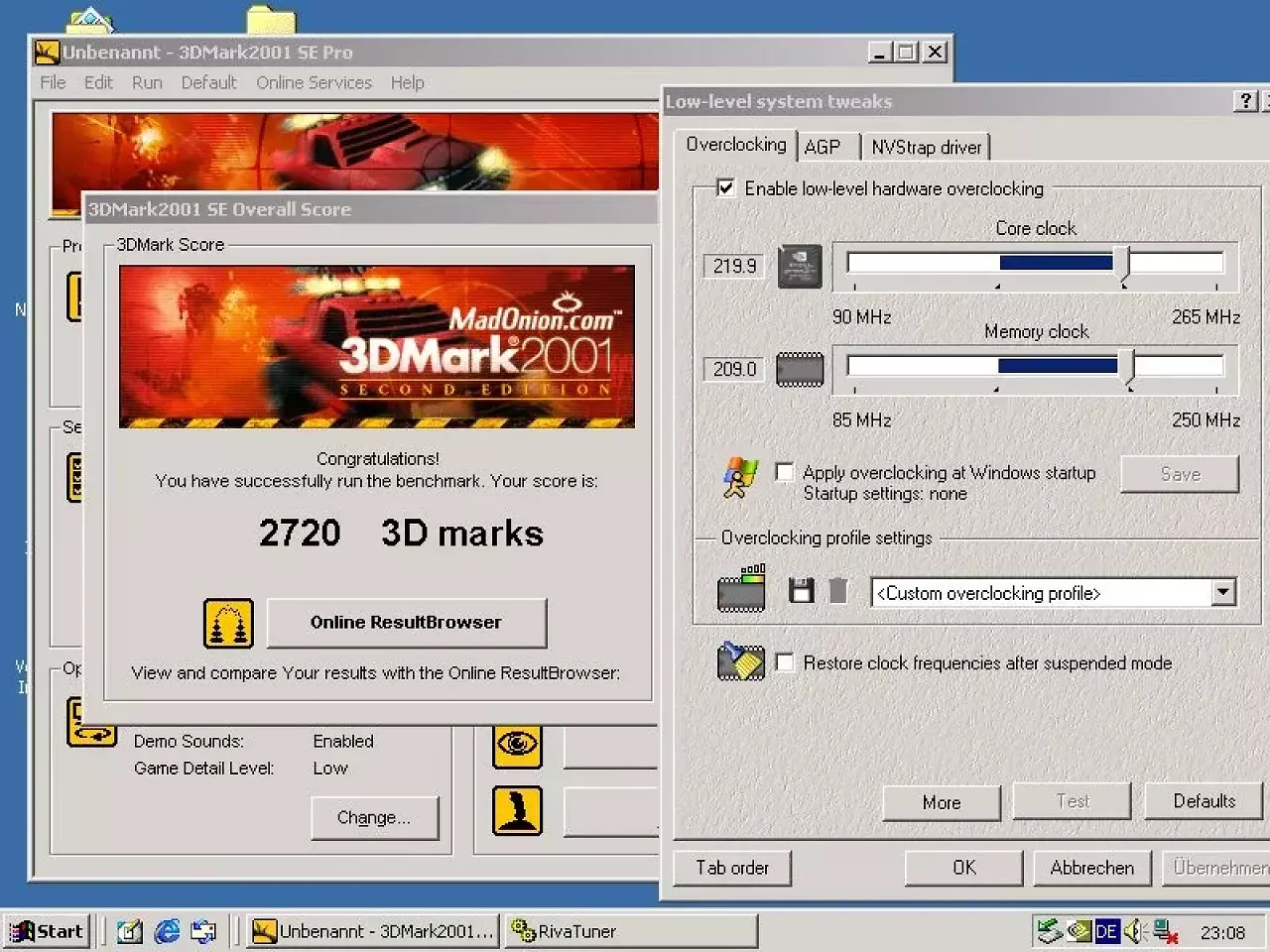Click the 3DMark2001 Second Edition banner image
Screen dimensions: 1270x952
point(377,346)
